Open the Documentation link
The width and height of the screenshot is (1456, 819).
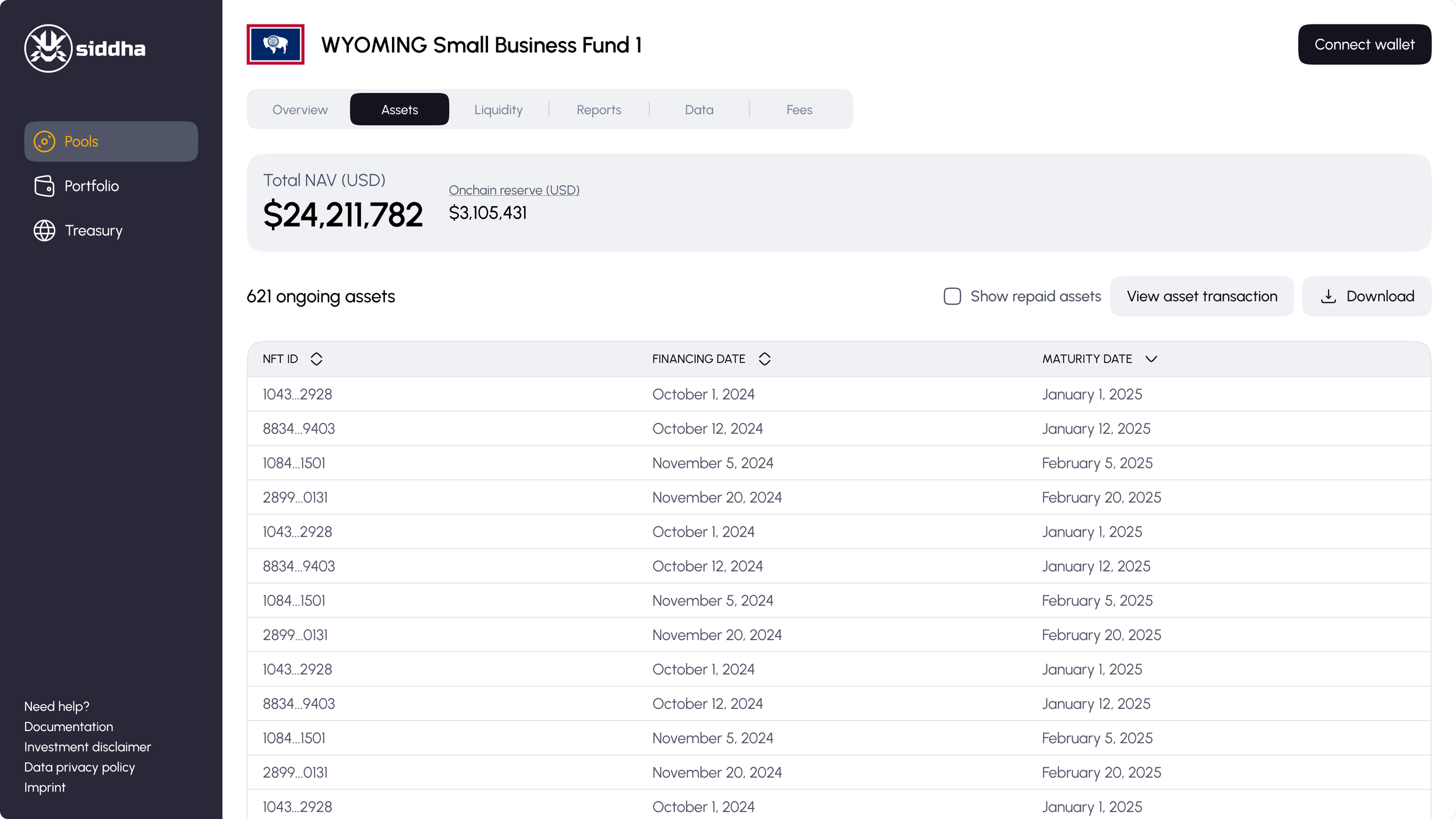click(x=69, y=726)
